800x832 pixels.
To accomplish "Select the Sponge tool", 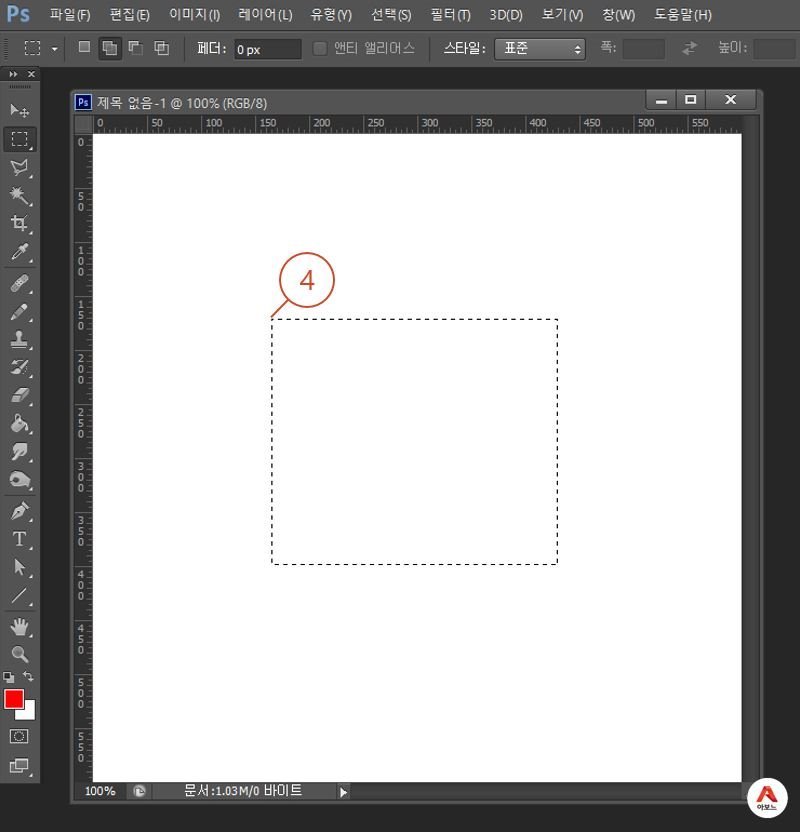I will [20, 480].
